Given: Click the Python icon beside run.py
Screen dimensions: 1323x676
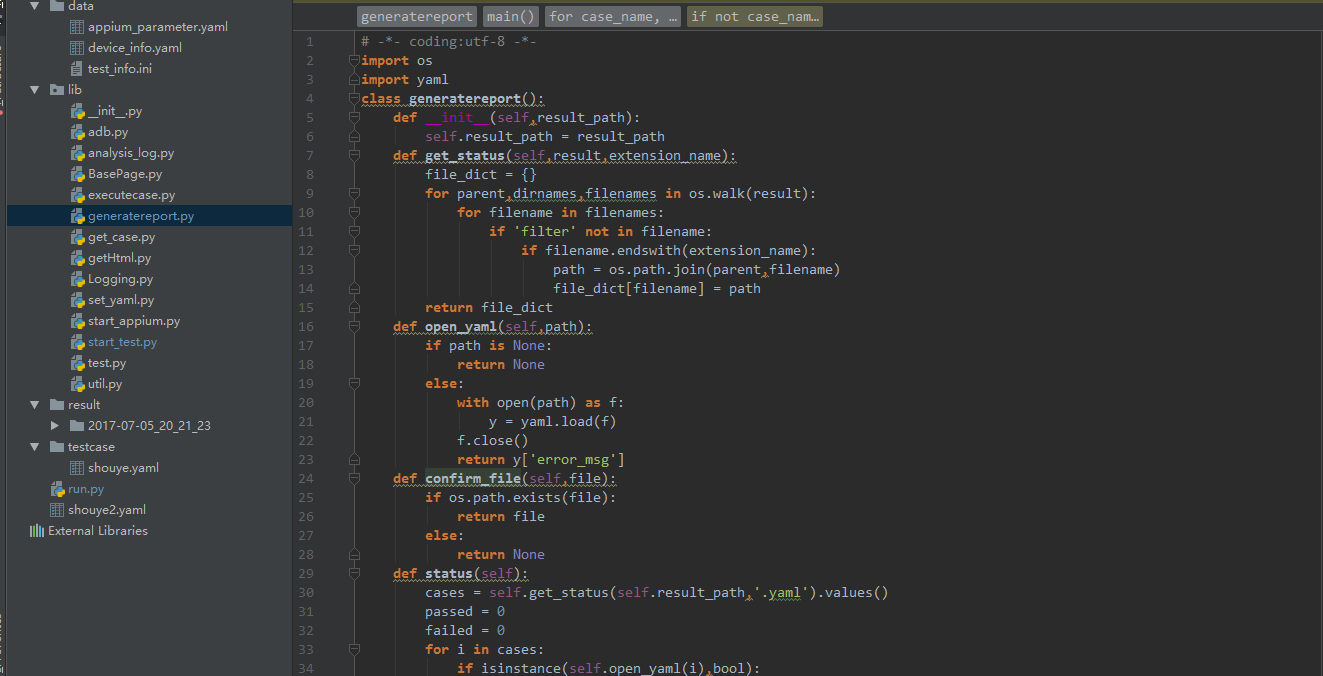Looking at the screenshot, I should (x=58, y=489).
